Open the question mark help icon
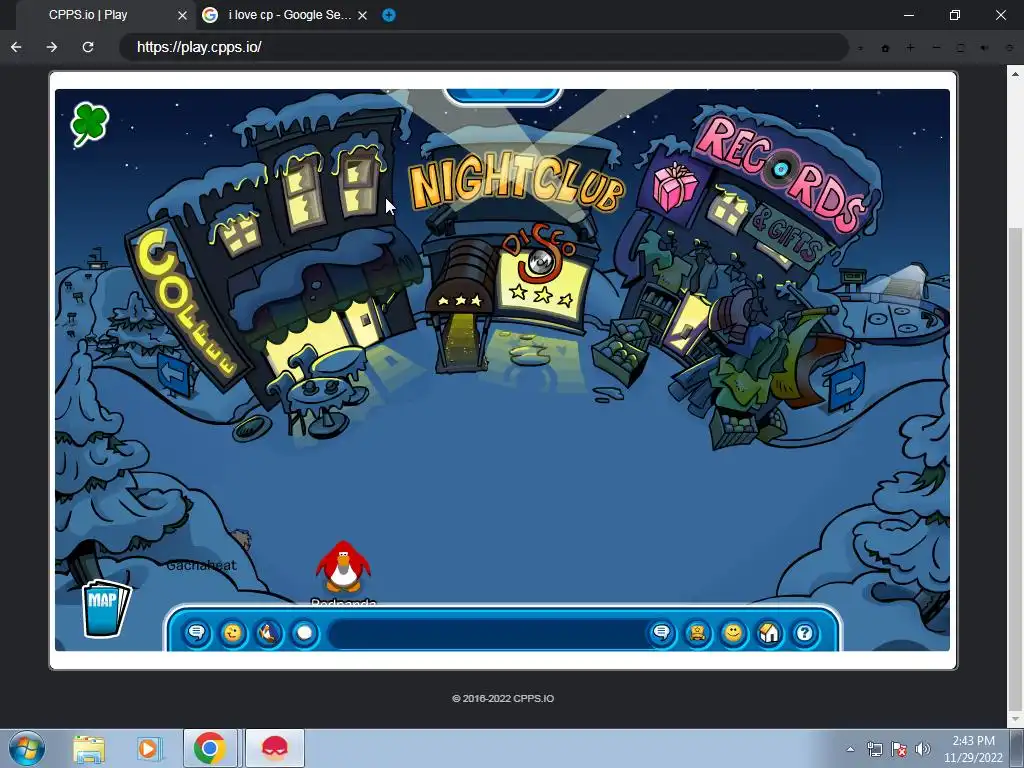The height and width of the screenshot is (768, 1024). click(x=805, y=633)
